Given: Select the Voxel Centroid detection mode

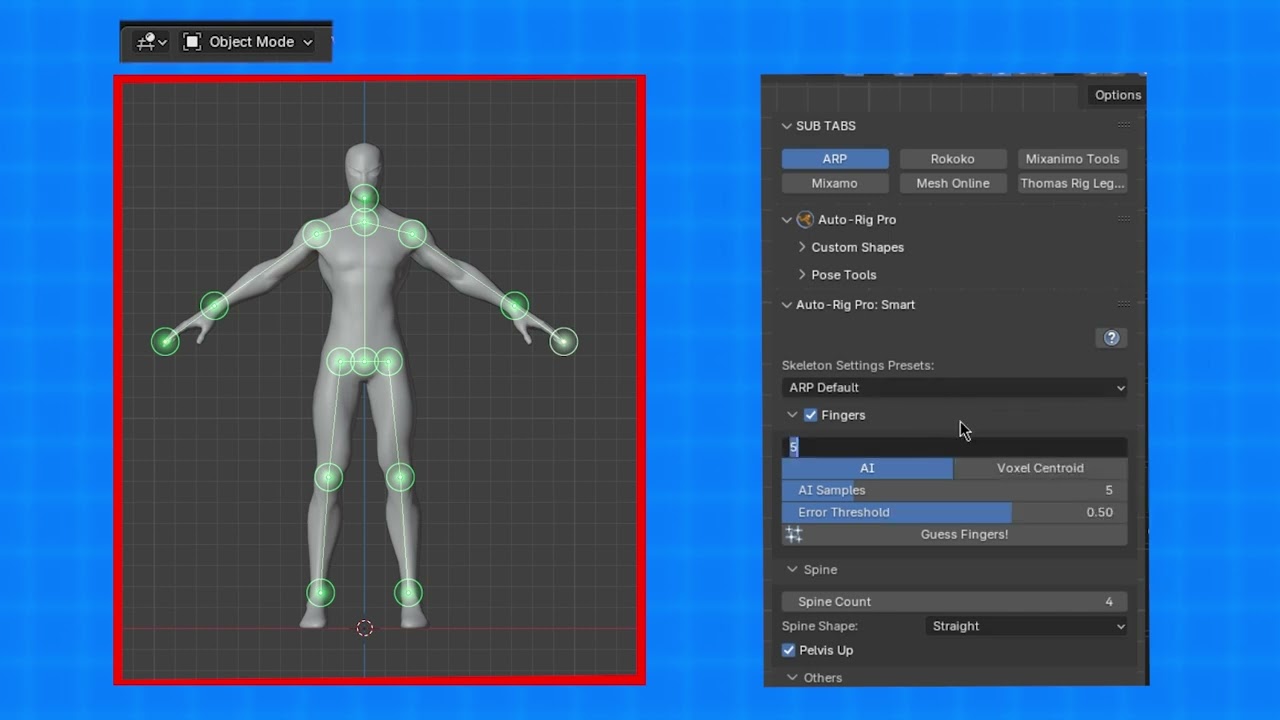Looking at the screenshot, I should (x=1040, y=468).
